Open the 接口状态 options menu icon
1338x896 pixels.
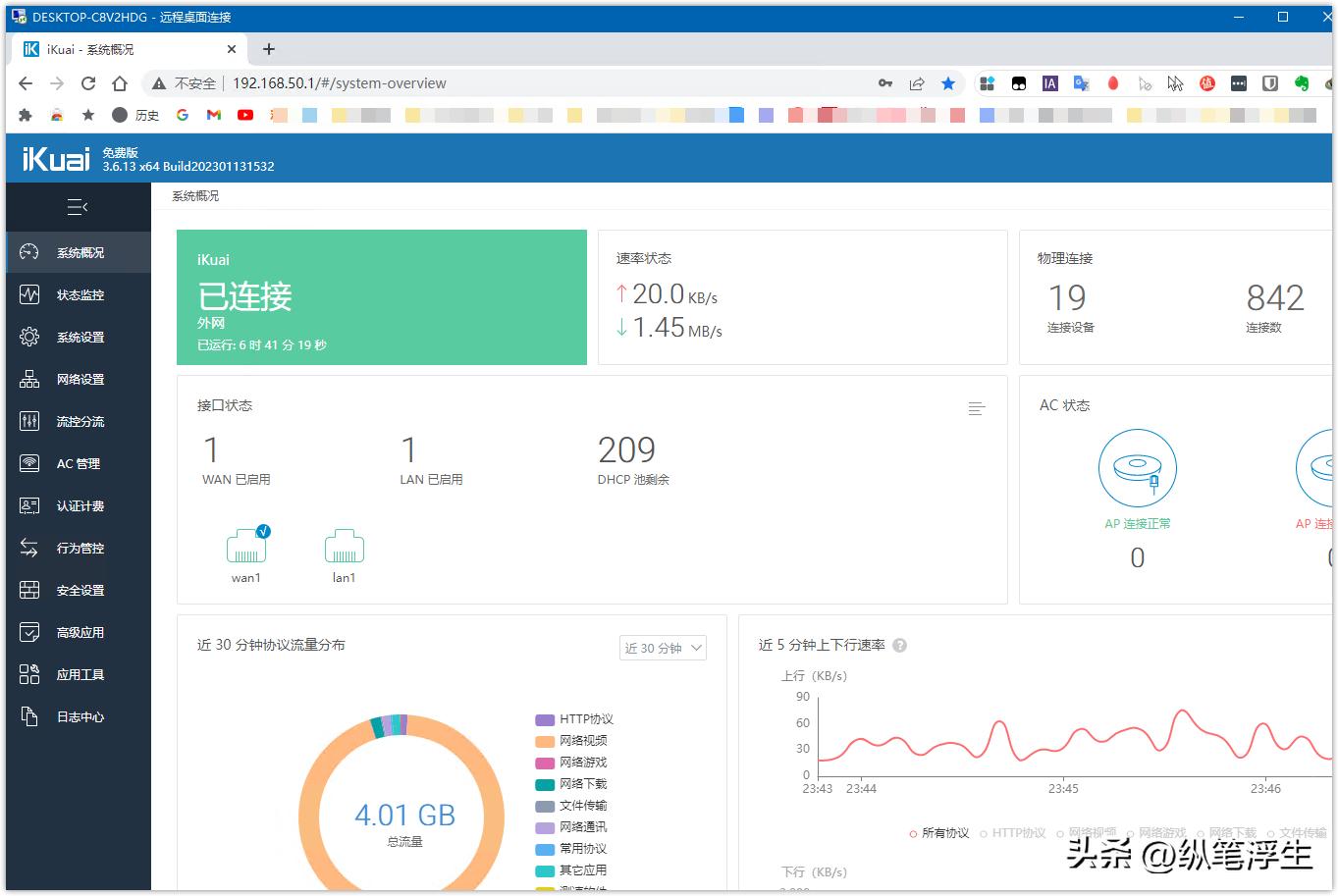pyautogui.click(x=976, y=408)
